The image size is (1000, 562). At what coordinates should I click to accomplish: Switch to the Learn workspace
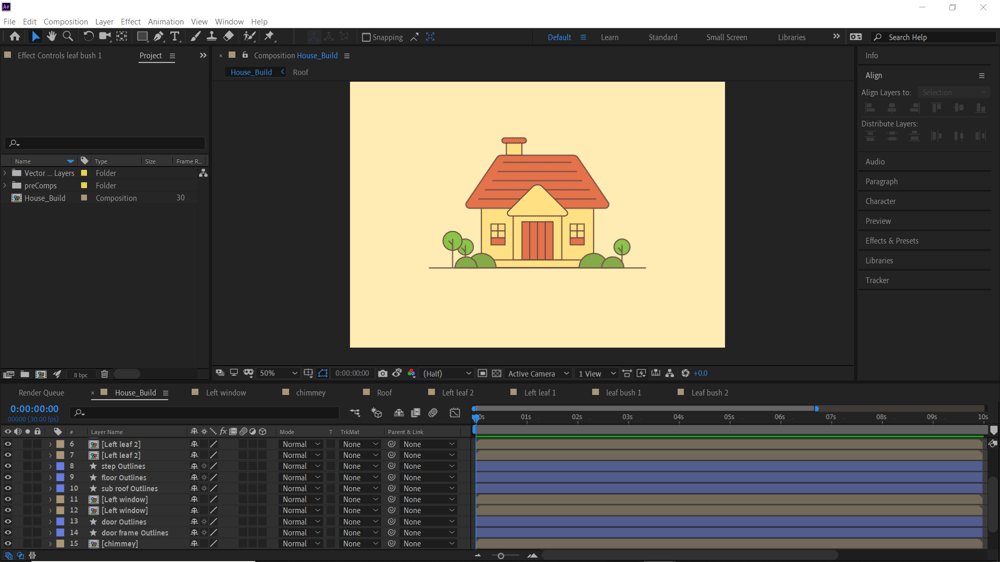click(609, 37)
